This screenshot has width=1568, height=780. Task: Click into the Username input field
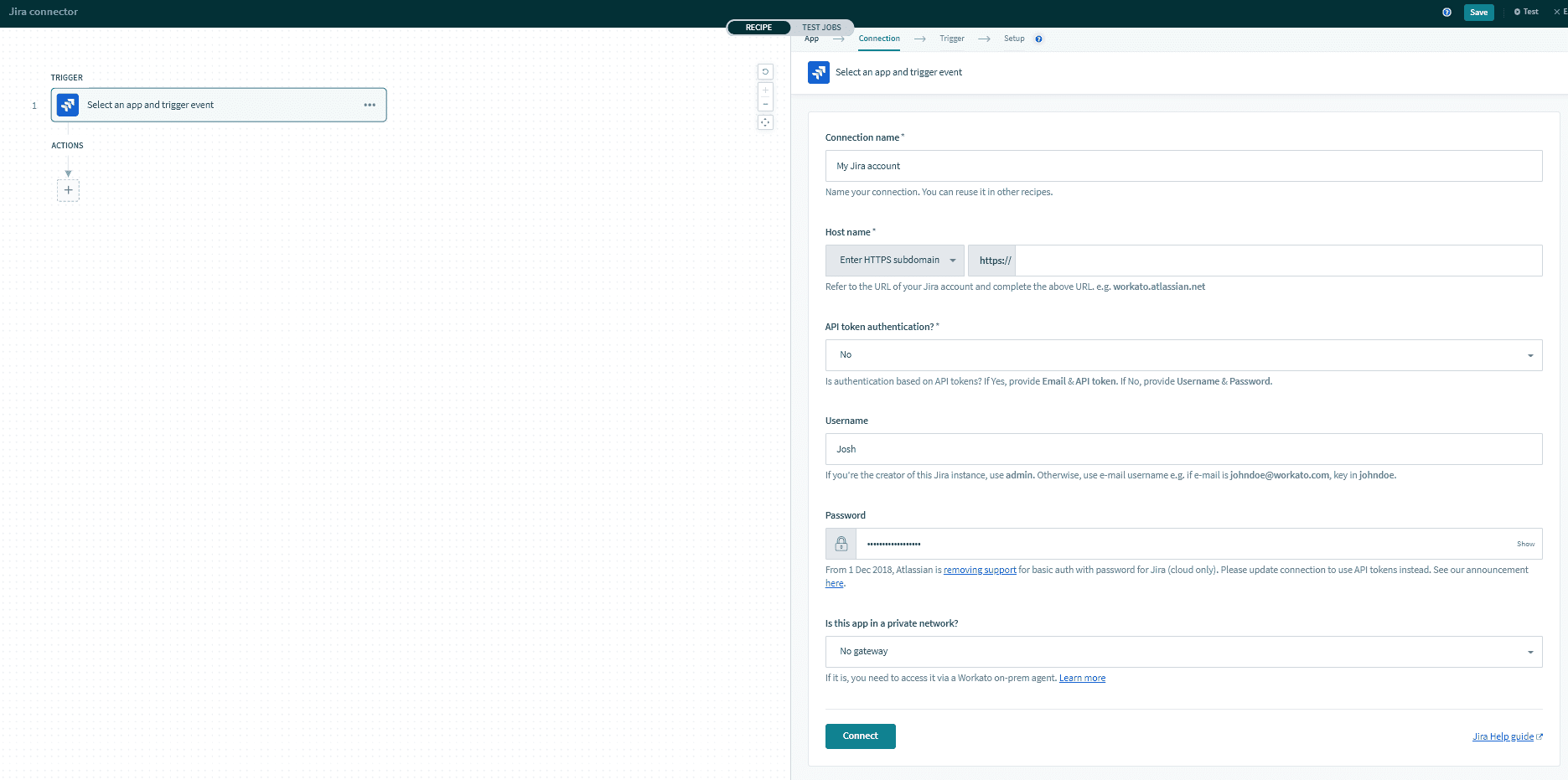click(1183, 449)
